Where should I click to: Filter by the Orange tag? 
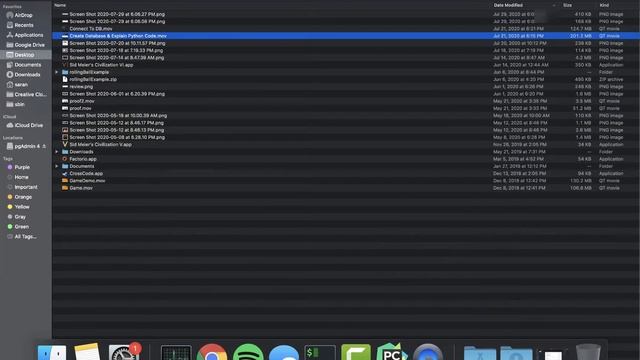point(23,197)
